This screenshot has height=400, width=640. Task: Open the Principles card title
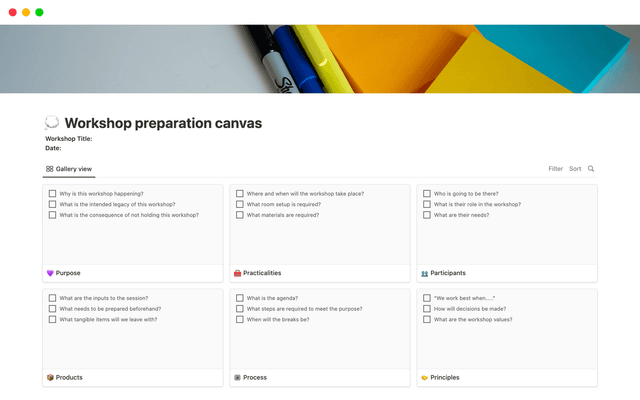coord(445,377)
